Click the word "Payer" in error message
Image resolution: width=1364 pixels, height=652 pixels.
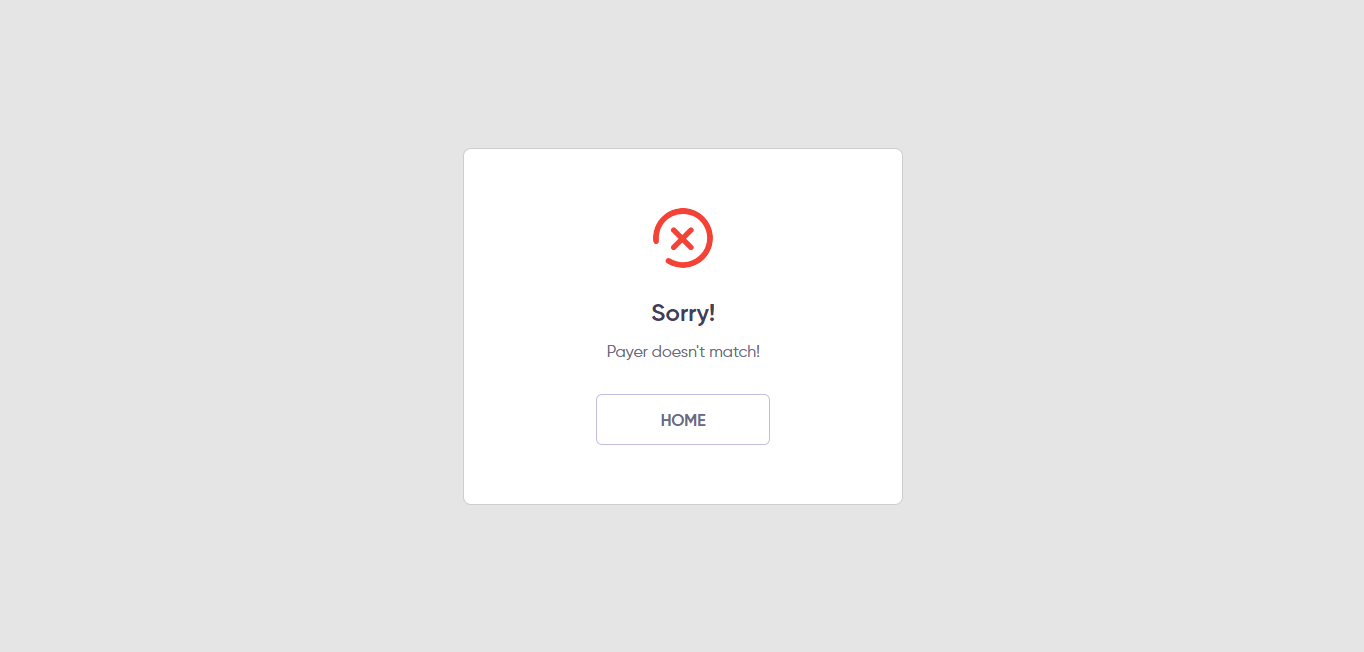click(627, 352)
